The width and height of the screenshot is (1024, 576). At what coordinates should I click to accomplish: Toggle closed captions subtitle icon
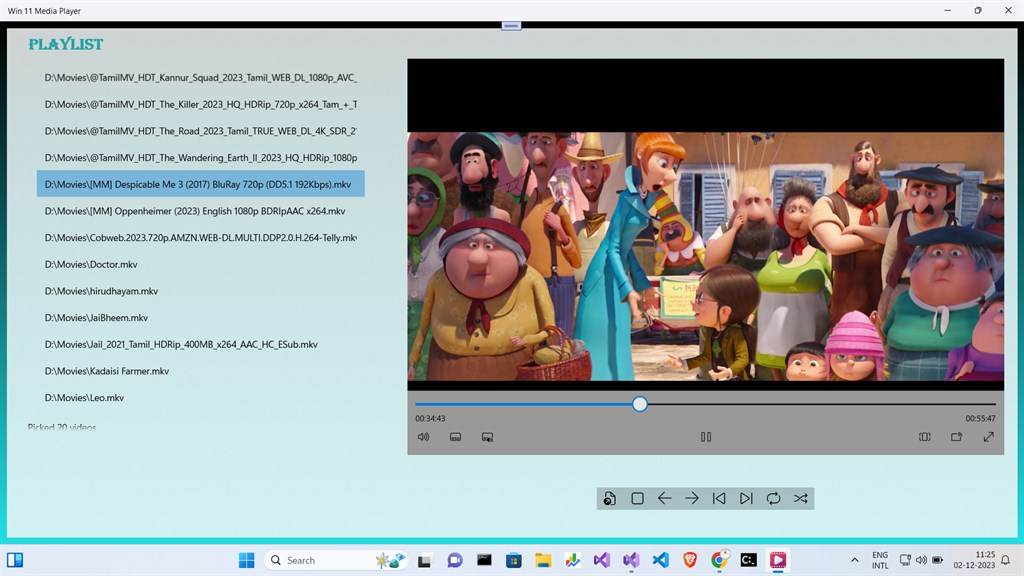click(455, 437)
